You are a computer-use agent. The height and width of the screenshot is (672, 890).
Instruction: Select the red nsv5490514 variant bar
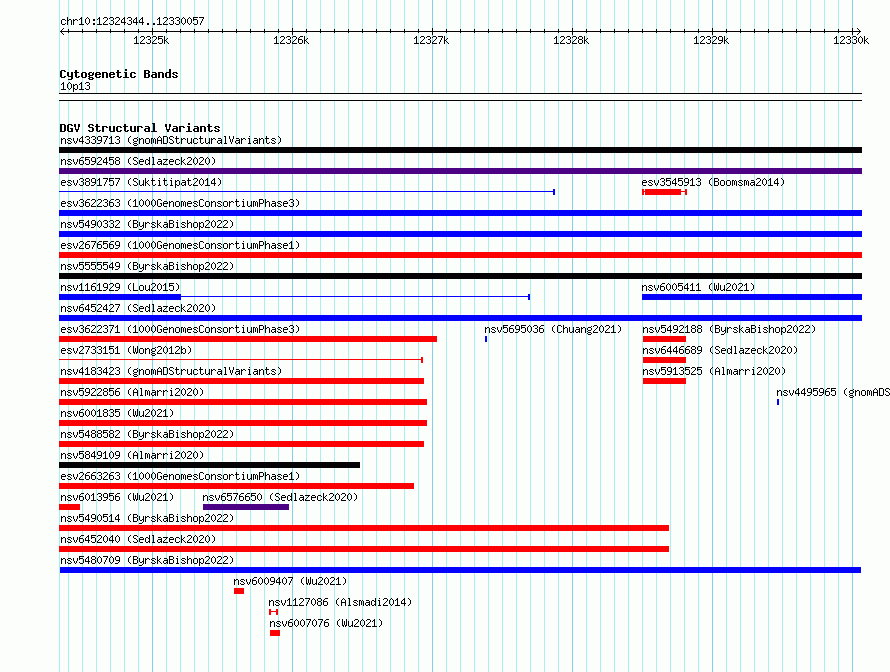[x=364, y=528]
